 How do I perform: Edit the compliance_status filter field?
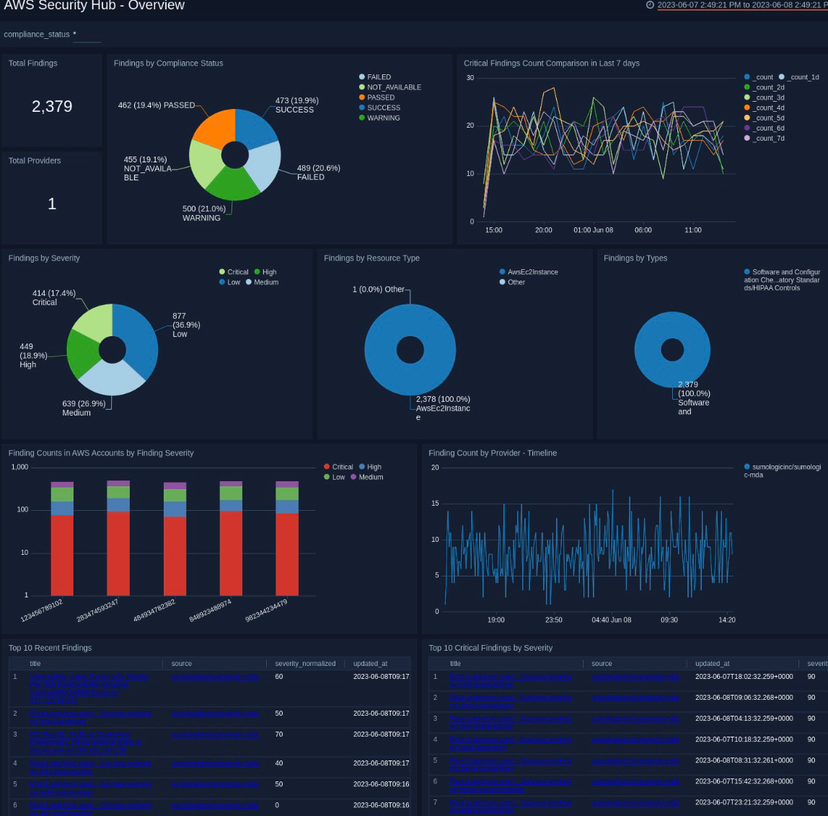click(x=87, y=35)
